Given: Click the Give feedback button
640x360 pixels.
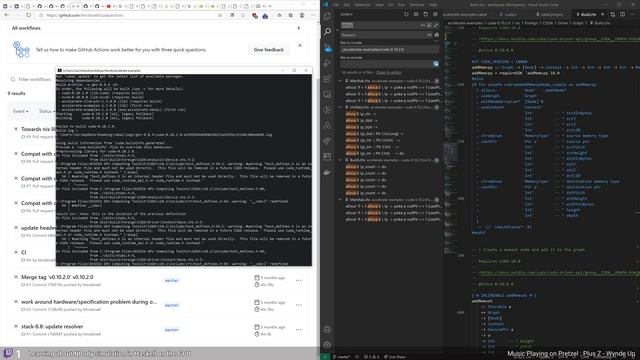Looking at the screenshot, I should (x=268, y=50).
